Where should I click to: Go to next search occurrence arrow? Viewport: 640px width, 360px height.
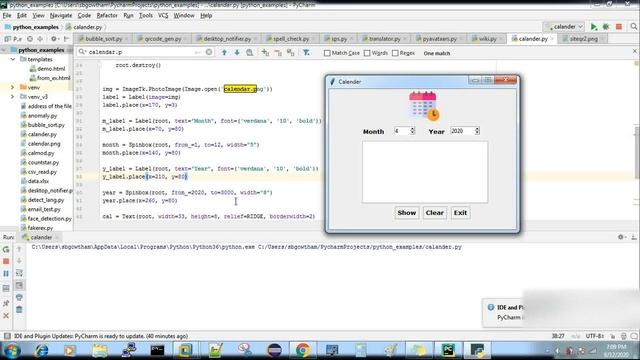237,53
